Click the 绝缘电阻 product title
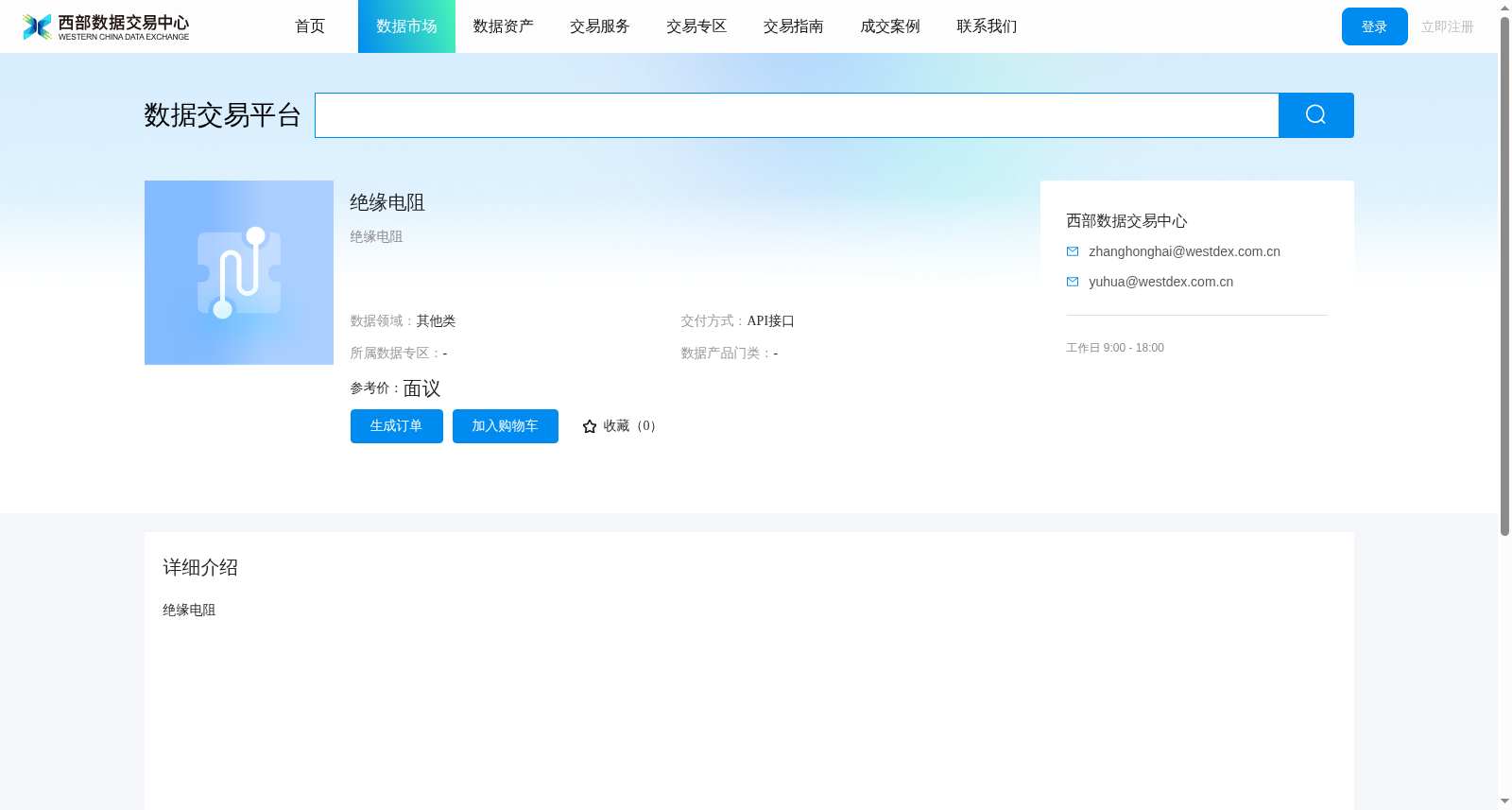Screen dimensions: 1512x810 (x=387, y=202)
